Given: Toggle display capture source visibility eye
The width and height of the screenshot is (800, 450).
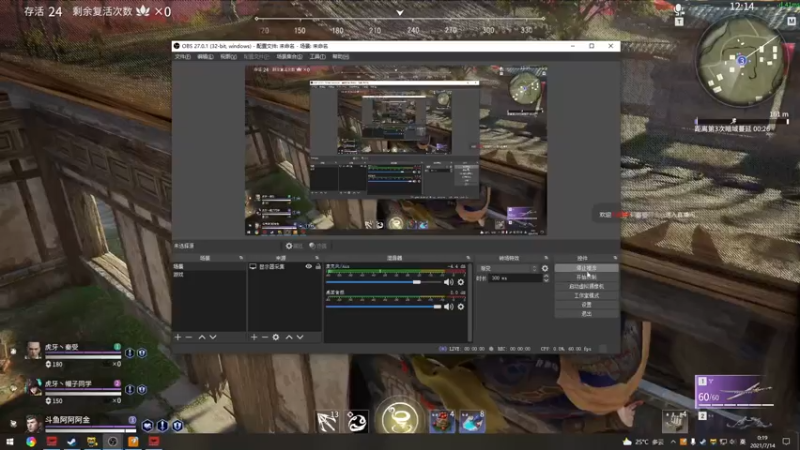Looking at the screenshot, I should 309,266.
